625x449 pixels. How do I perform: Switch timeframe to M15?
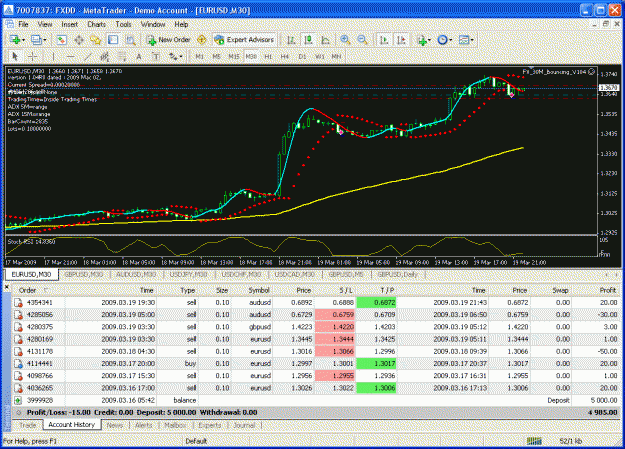234,57
